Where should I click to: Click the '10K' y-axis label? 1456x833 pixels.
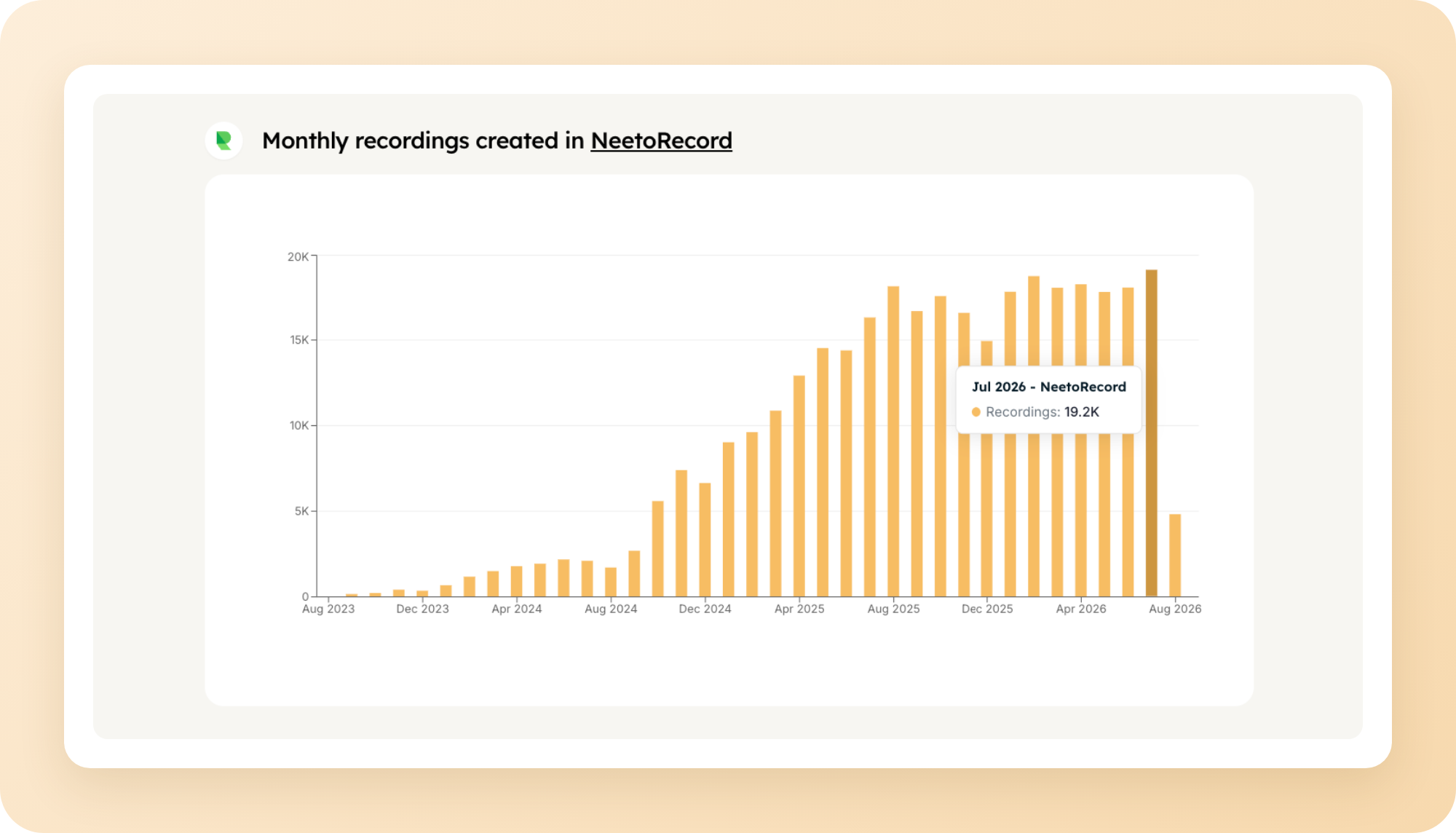click(299, 425)
